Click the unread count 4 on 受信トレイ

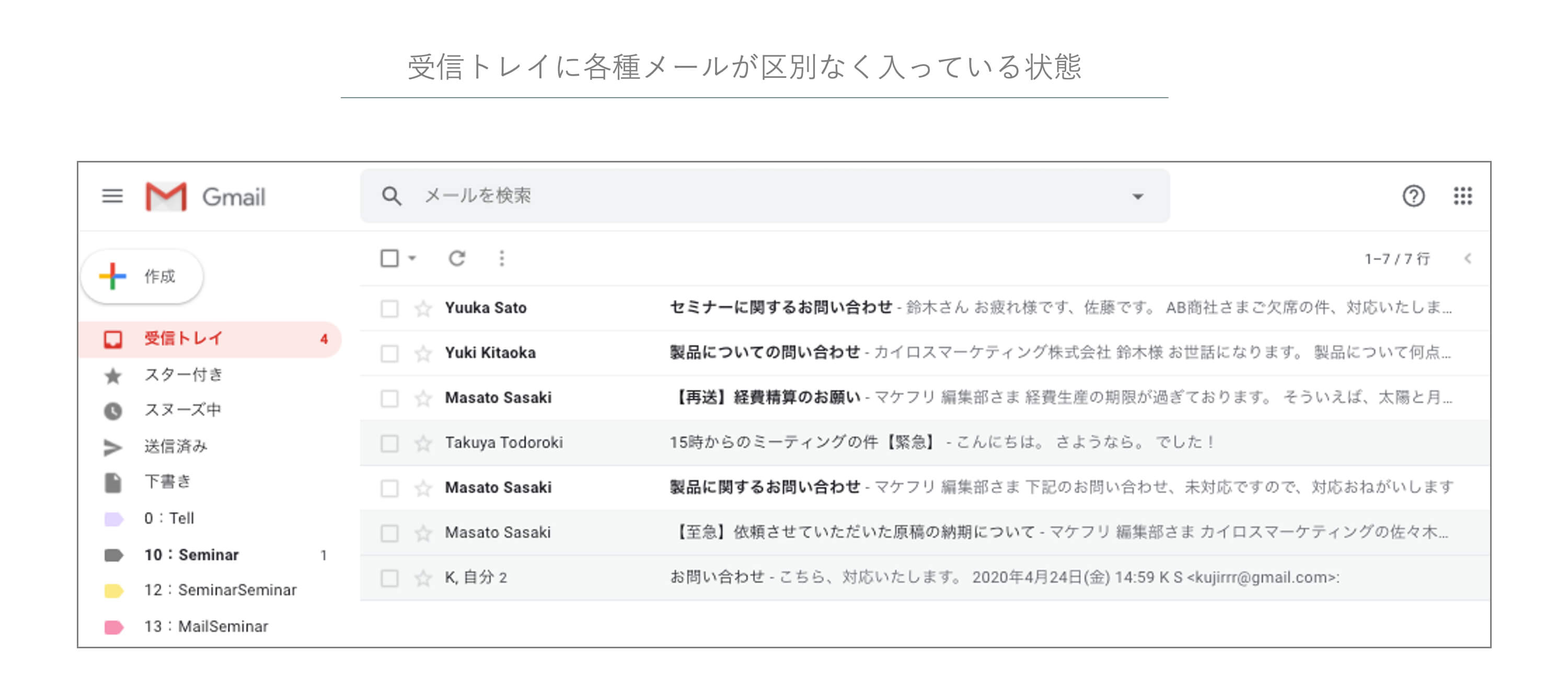point(324,340)
